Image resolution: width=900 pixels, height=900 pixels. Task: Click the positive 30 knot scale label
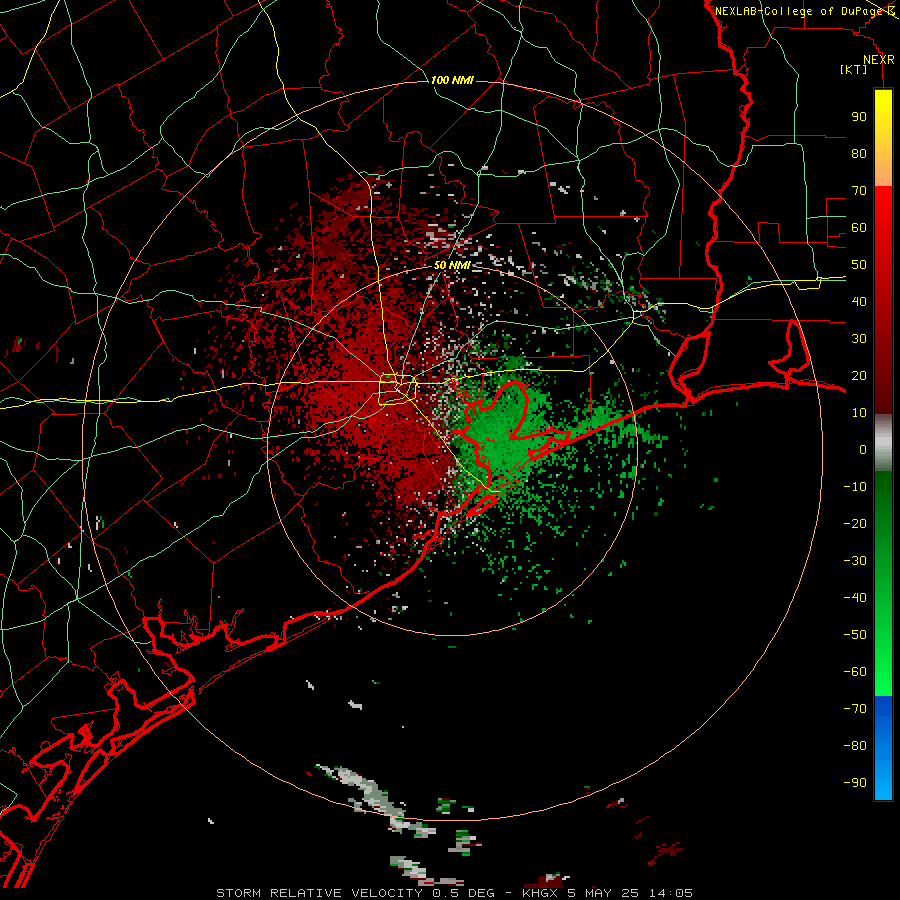click(859, 339)
